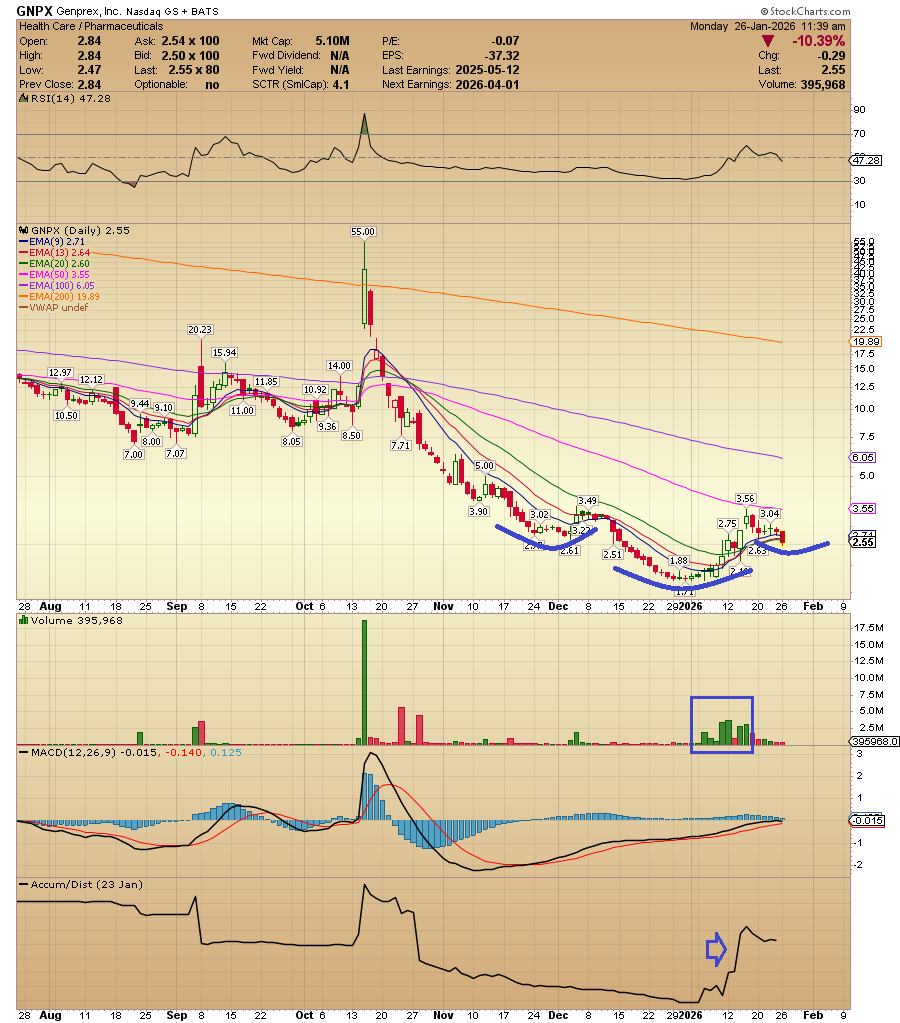The image size is (900, 1023).
Task: Click the -10.39% percent change value
Action: (x=818, y=41)
